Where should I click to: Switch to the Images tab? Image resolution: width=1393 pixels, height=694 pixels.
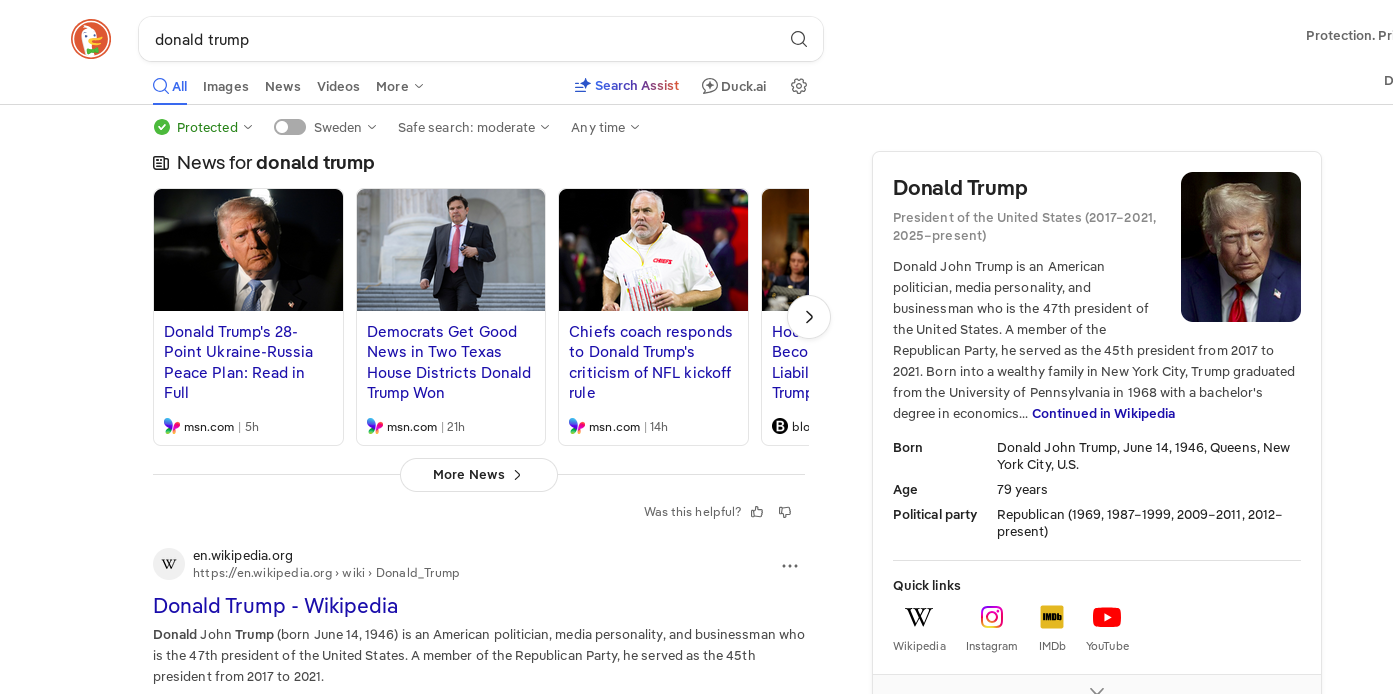click(x=225, y=86)
